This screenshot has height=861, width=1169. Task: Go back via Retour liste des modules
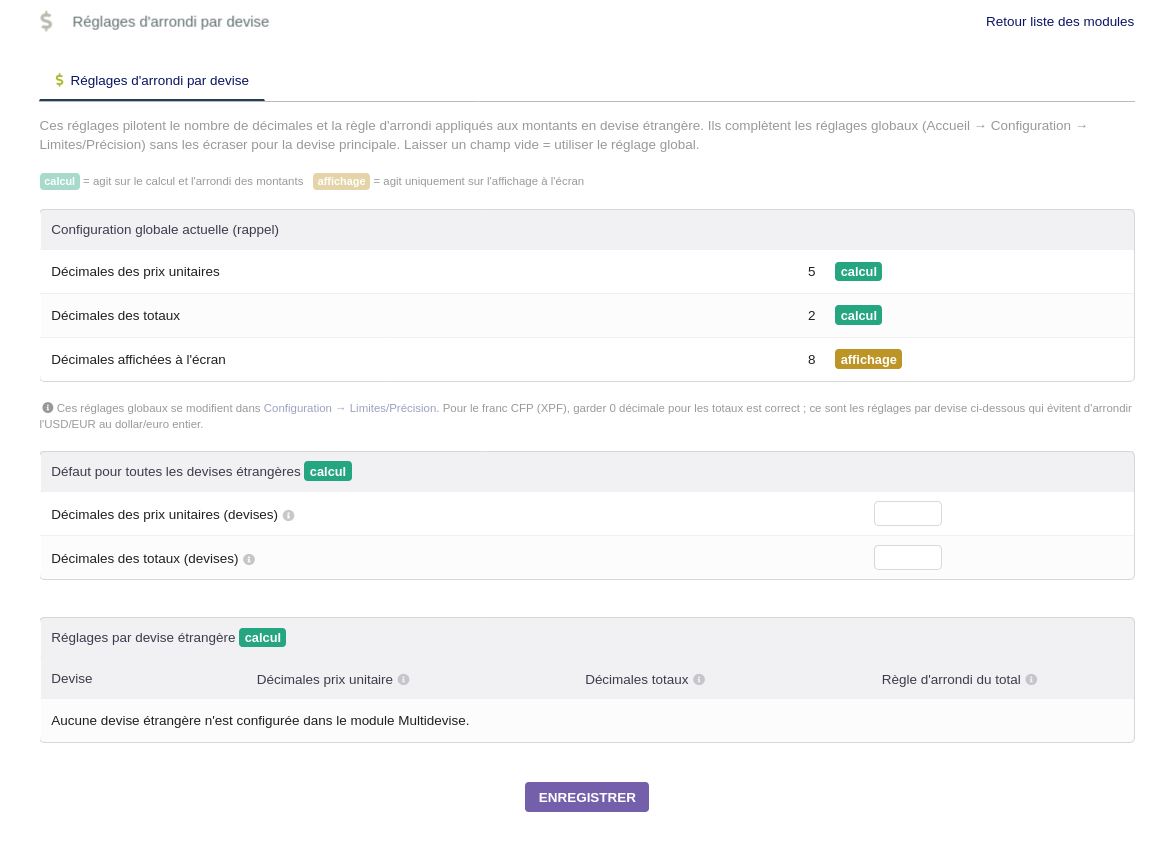tap(1059, 22)
